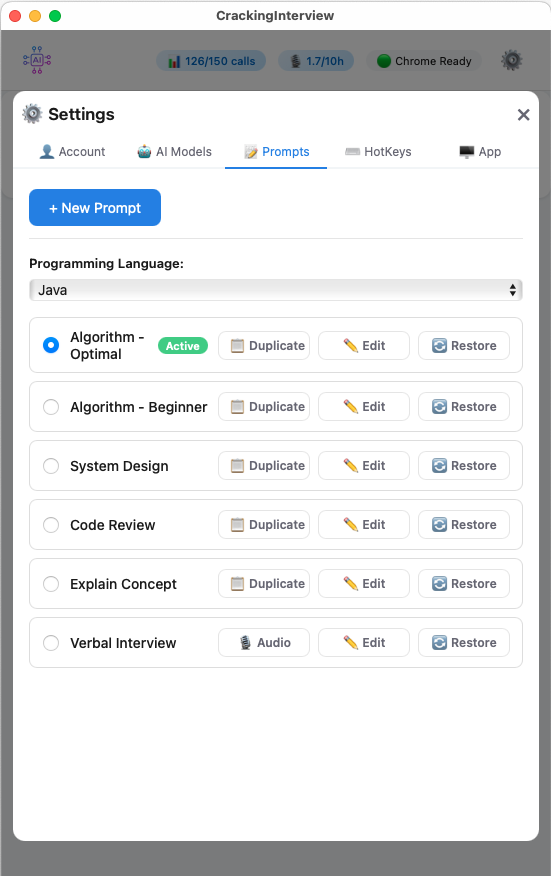551x876 pixels.
Task: Open the HotKeys tab
Action: [x=378, y=151]
